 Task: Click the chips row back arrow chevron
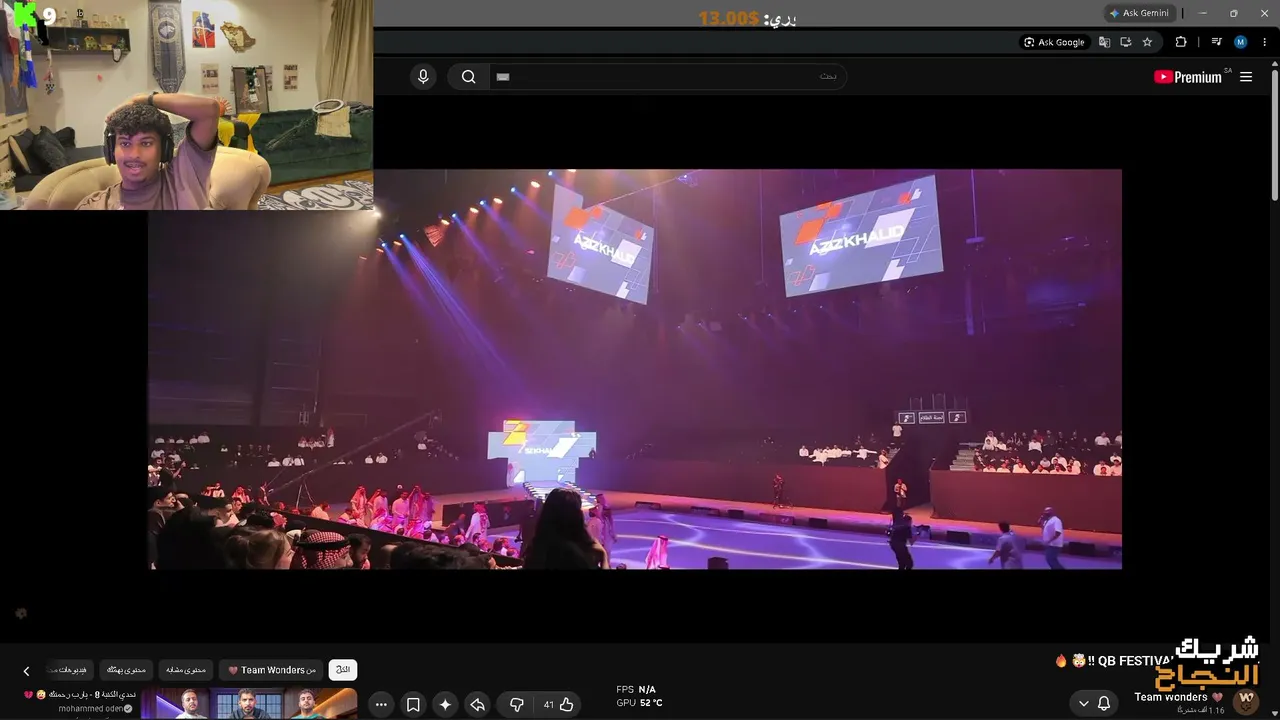pos(26,671)
